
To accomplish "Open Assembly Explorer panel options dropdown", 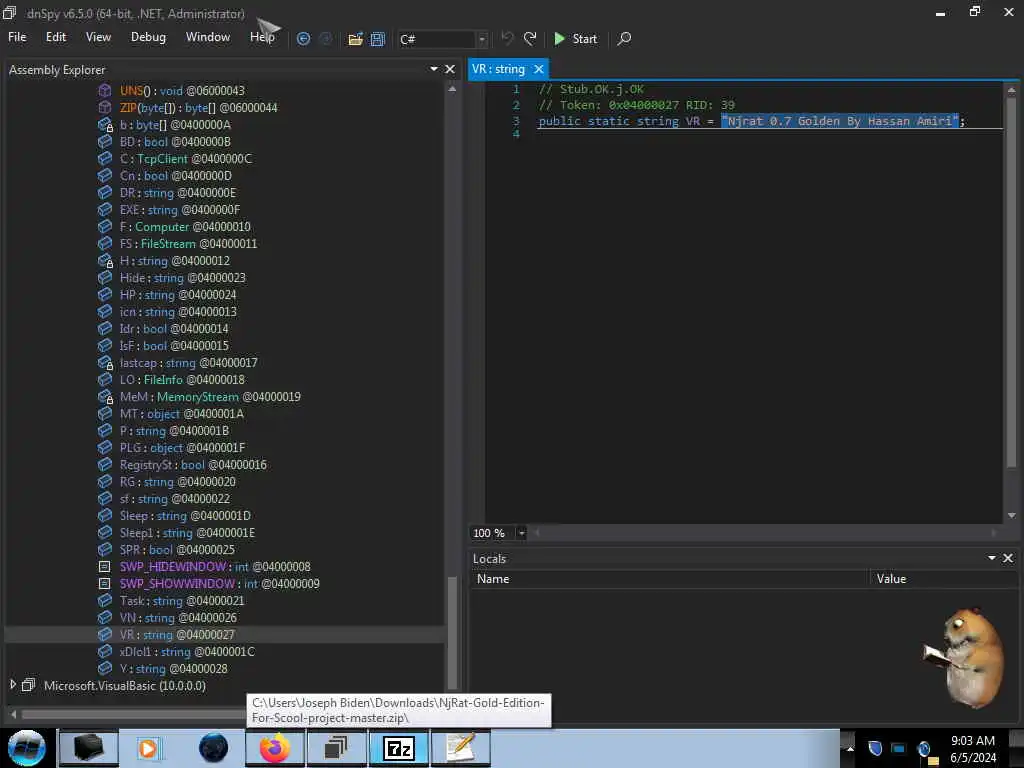I will [434, 69].
